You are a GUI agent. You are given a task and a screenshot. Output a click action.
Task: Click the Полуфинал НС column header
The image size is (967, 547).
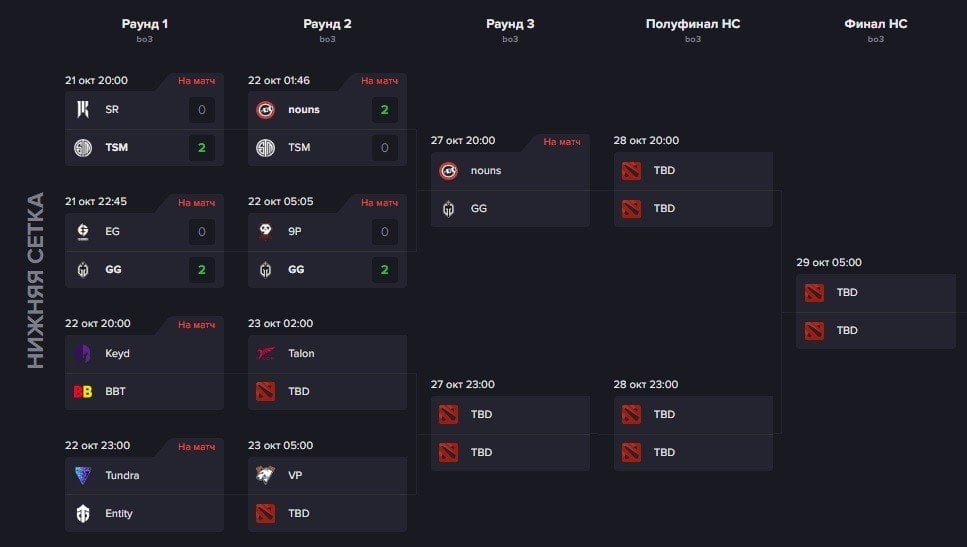tap(693, 24)
